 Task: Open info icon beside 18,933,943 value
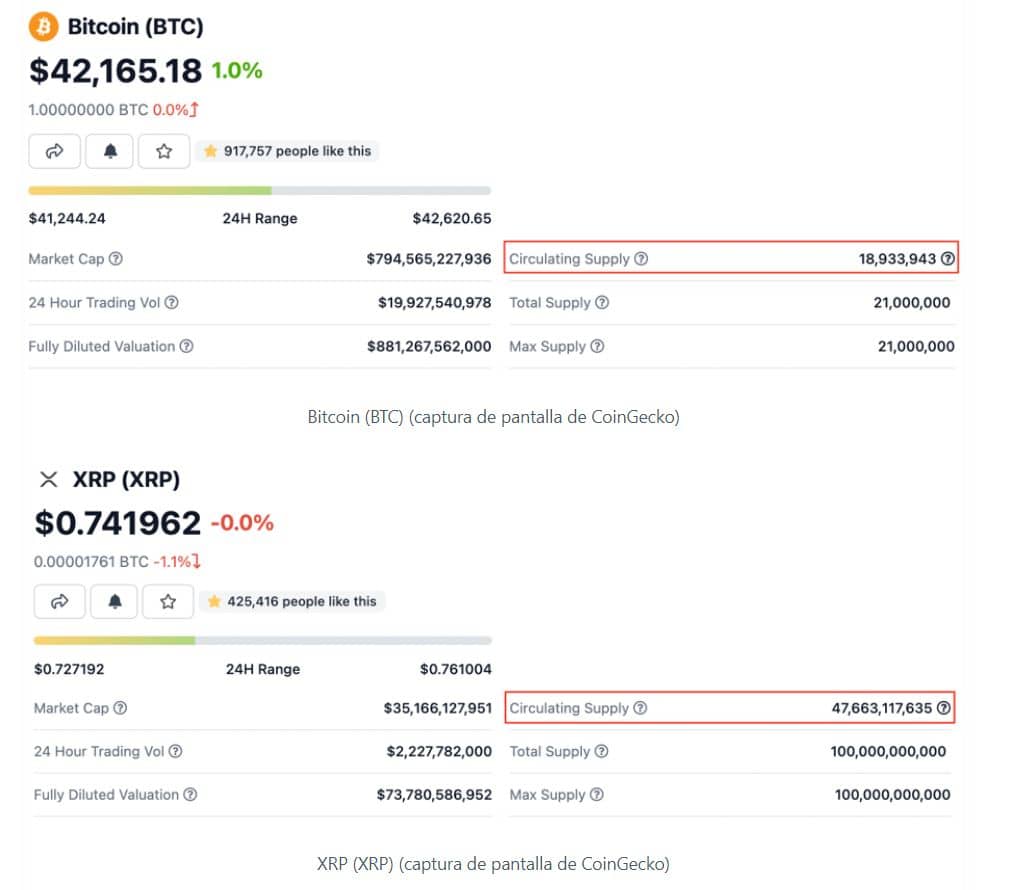click(948, 259)
